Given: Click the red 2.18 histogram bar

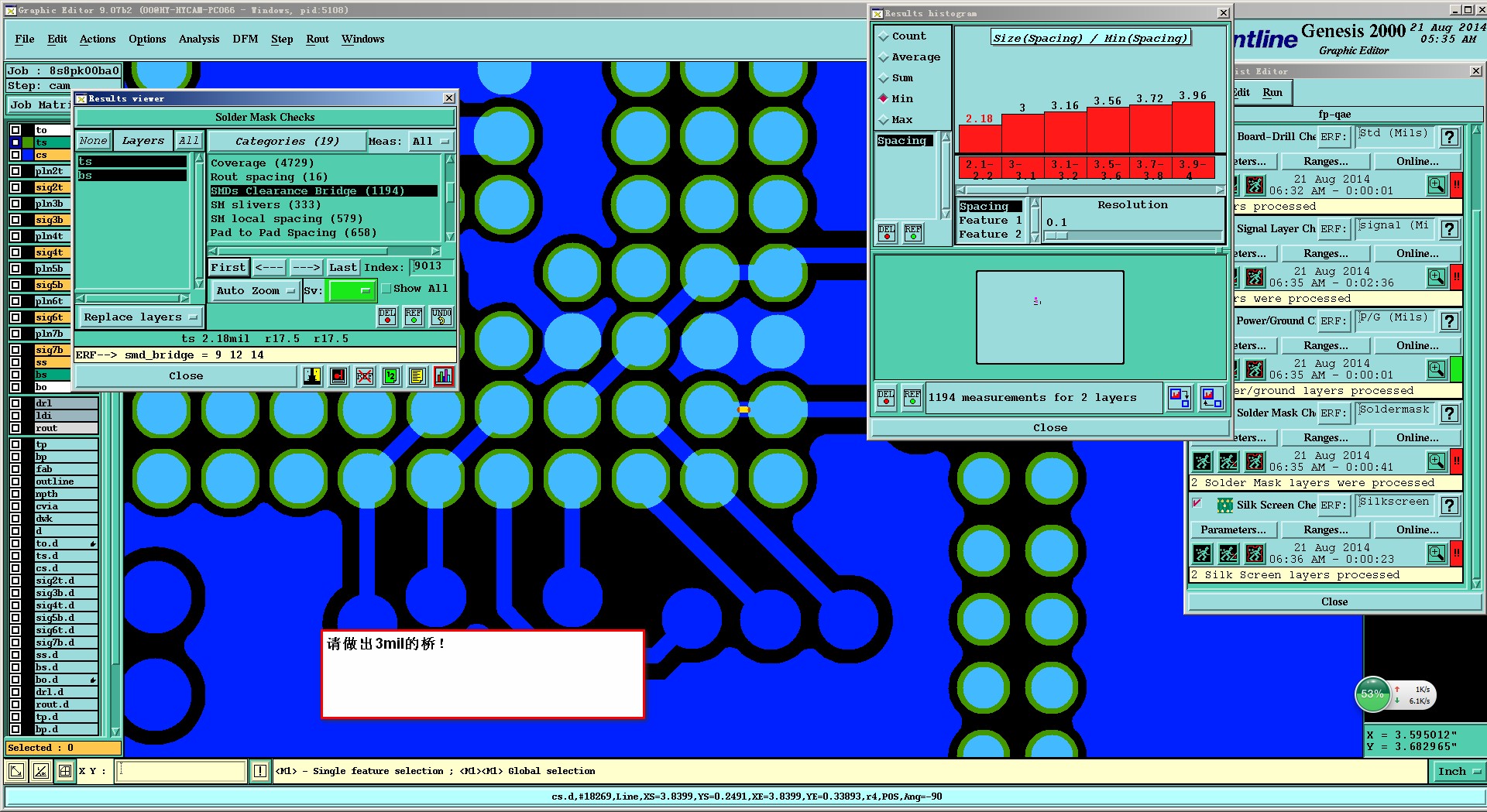Looking at the screenshot, I should (980, 138).
